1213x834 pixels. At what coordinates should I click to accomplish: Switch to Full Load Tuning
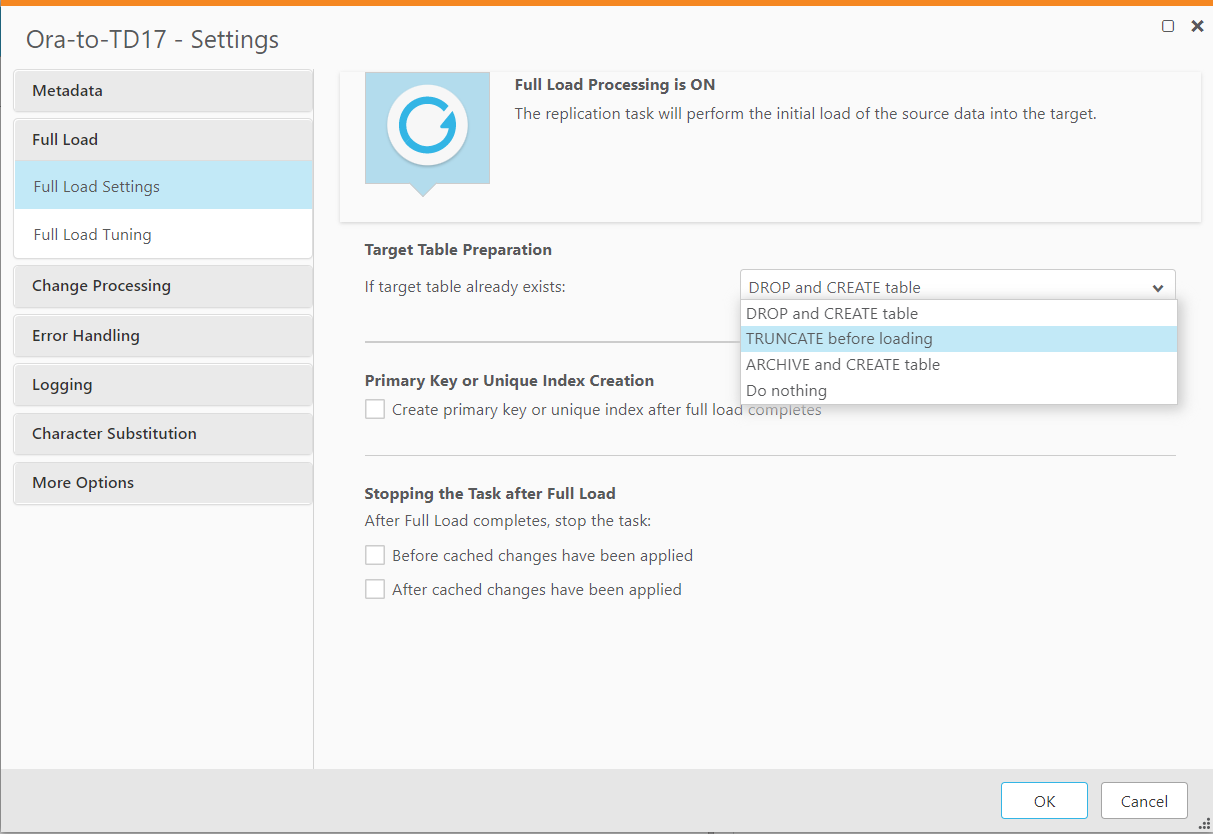point(93,235)
